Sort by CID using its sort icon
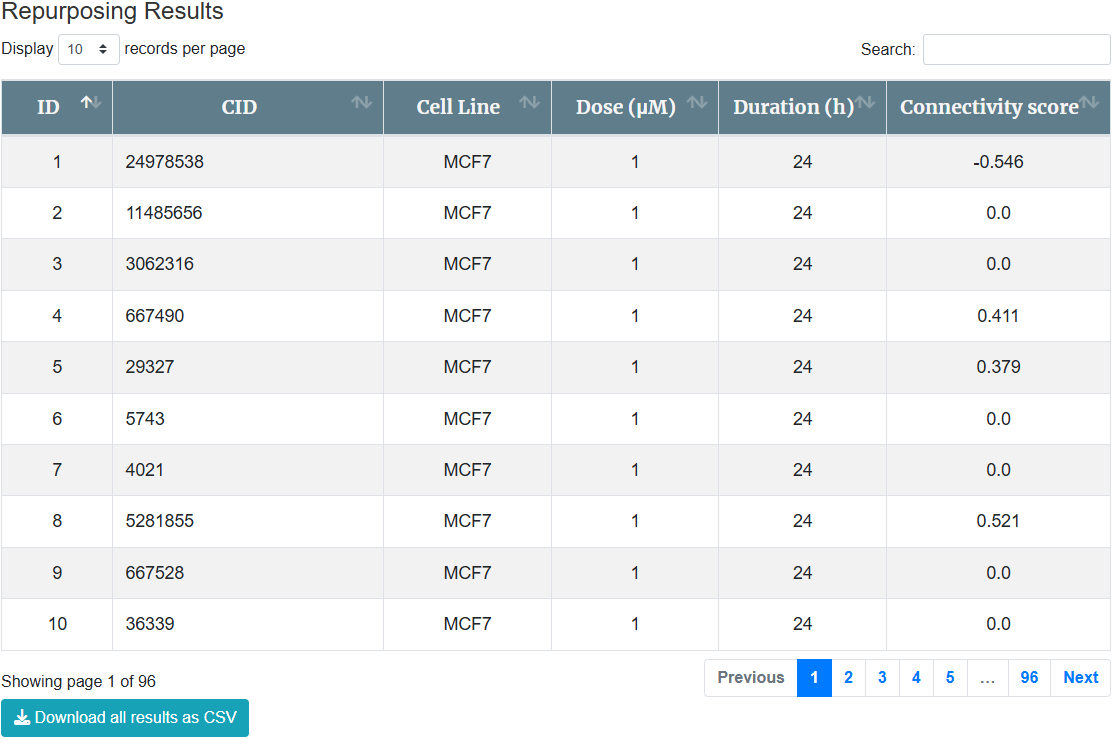Image resolution: width=1113 pixels, height=739 pixels. click(x=361, y=102)
